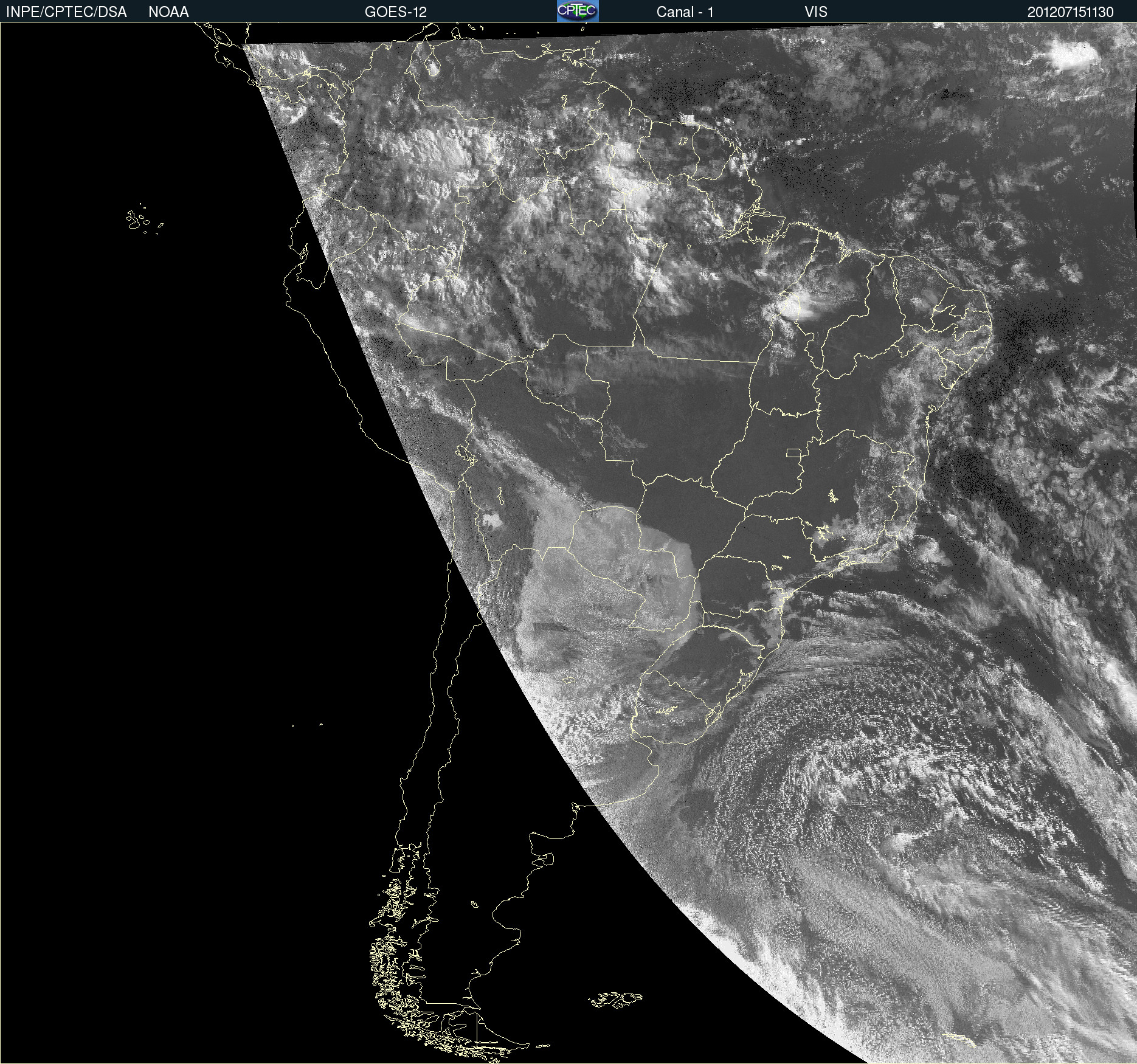Select the INPE/CPTEC/DSA header label
Image resolution: width=1137 pixels, height=1064 pixels.
coord(66,12)
